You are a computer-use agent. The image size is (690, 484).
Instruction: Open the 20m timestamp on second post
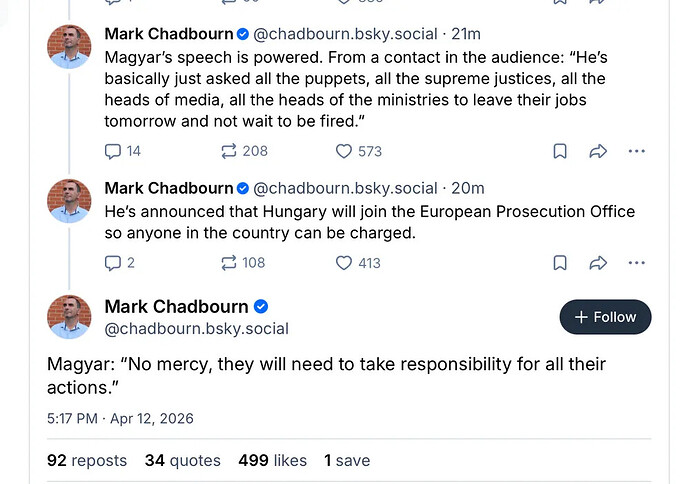[x=468, y=188]
